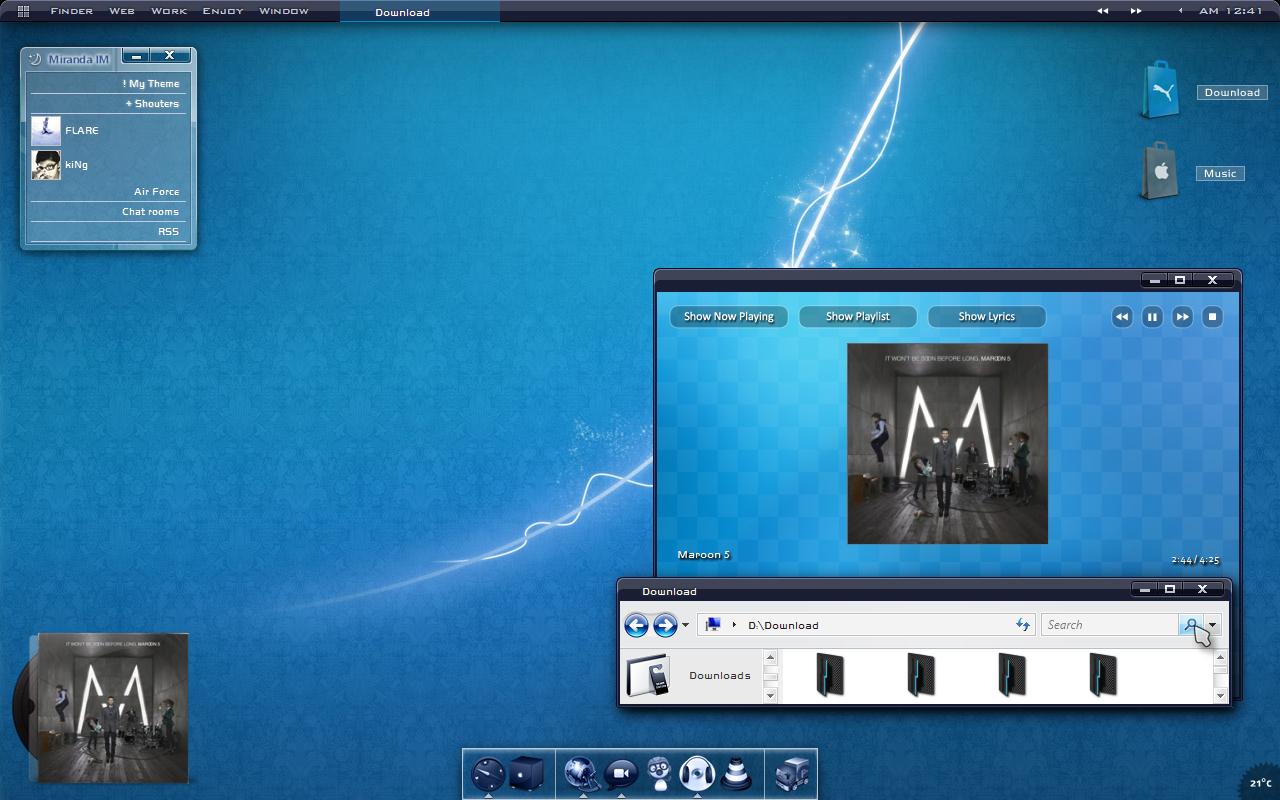The image size is (1280, 800).
Task: Open the Finder menu
Action: (72, 11)
